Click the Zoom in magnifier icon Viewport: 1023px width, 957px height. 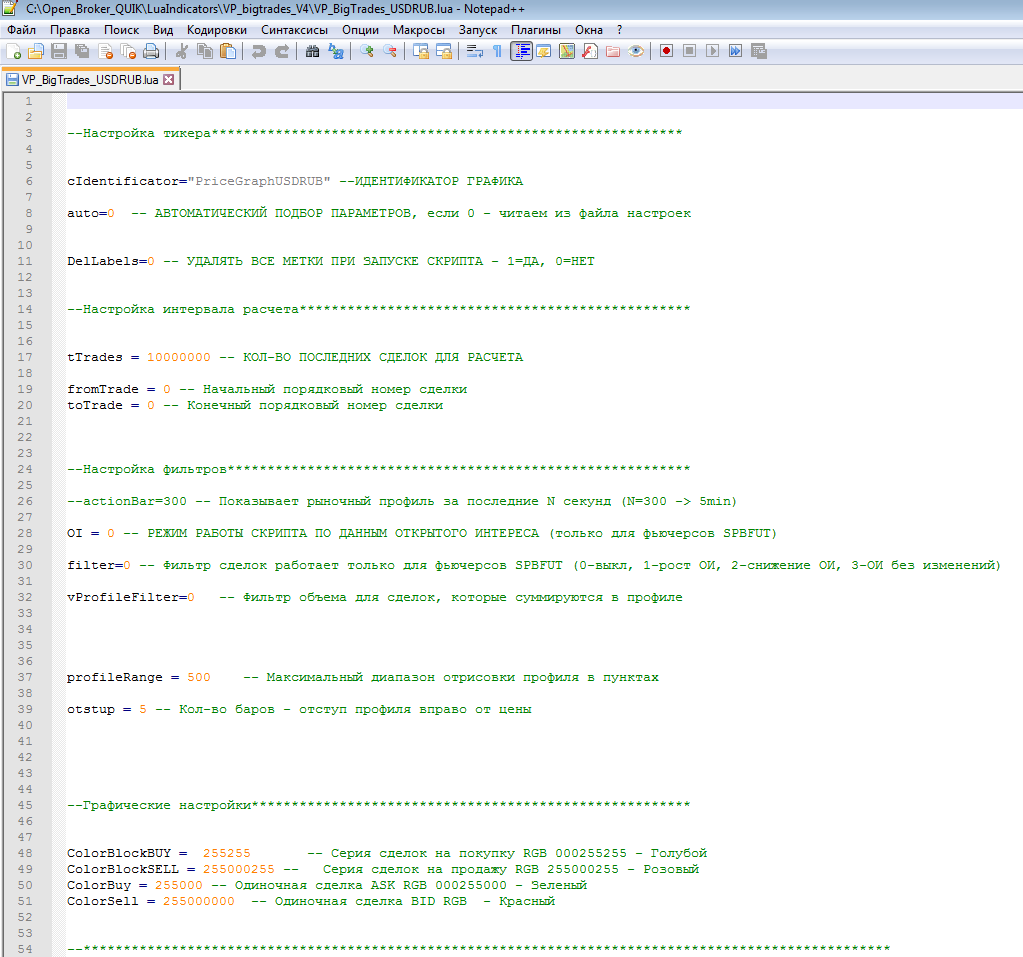367,51
